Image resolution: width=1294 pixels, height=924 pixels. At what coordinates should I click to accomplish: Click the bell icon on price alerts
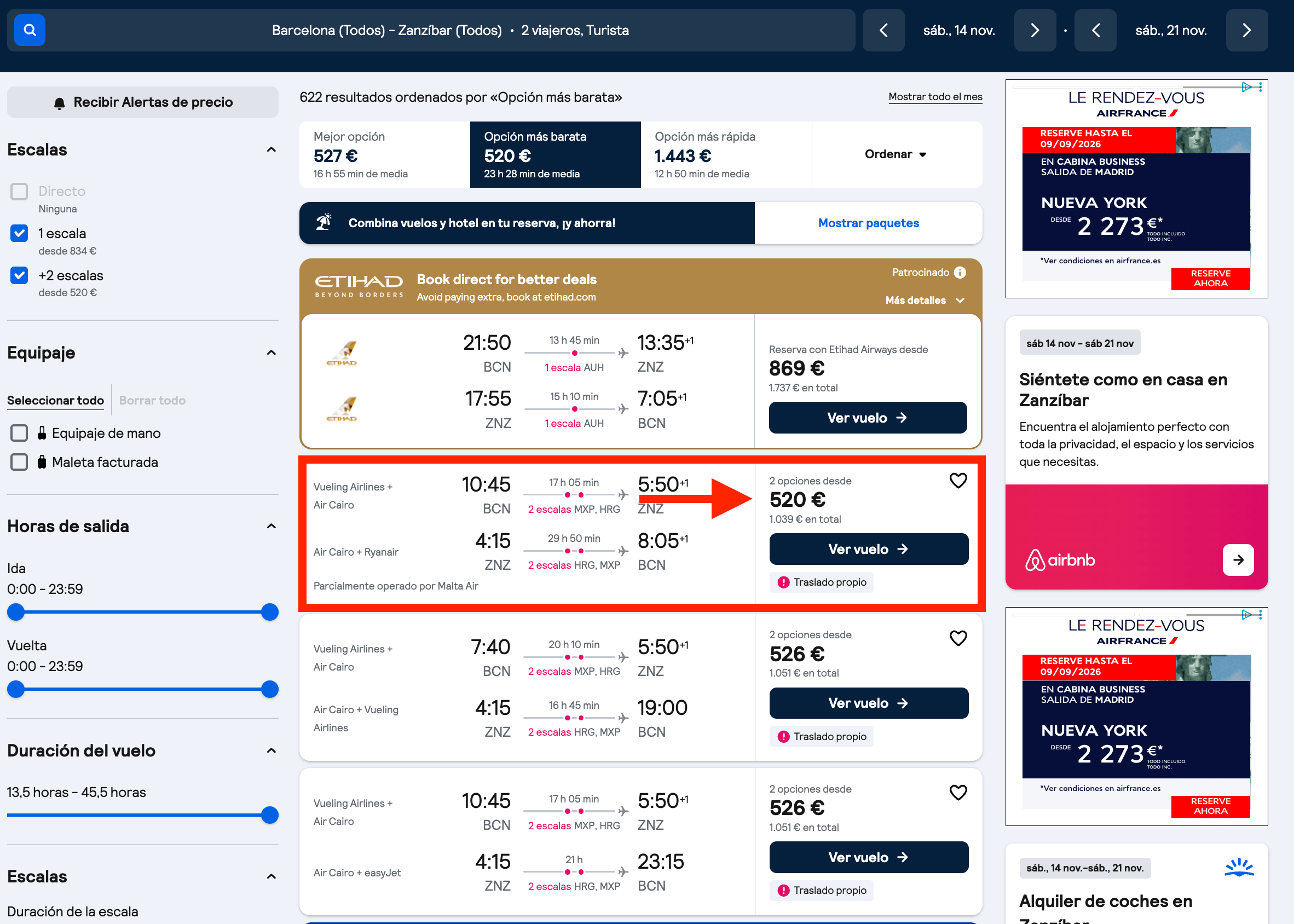[59, 103]
